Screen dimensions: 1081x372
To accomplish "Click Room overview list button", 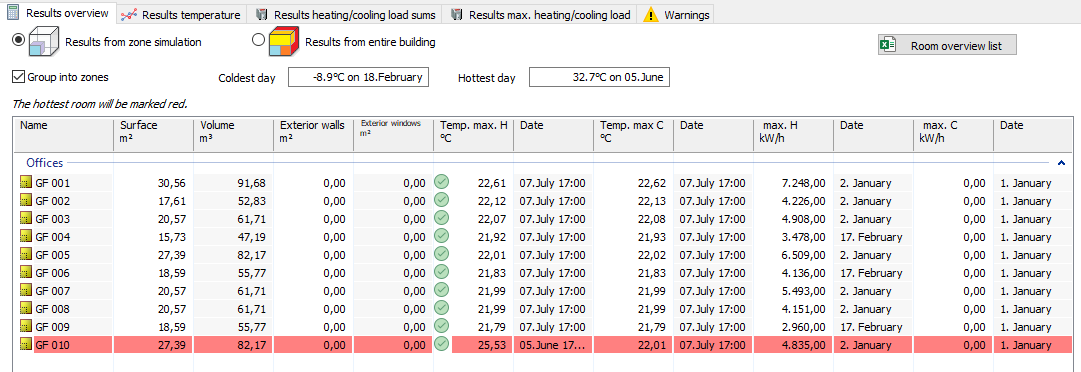I will [x=947, y=45].
